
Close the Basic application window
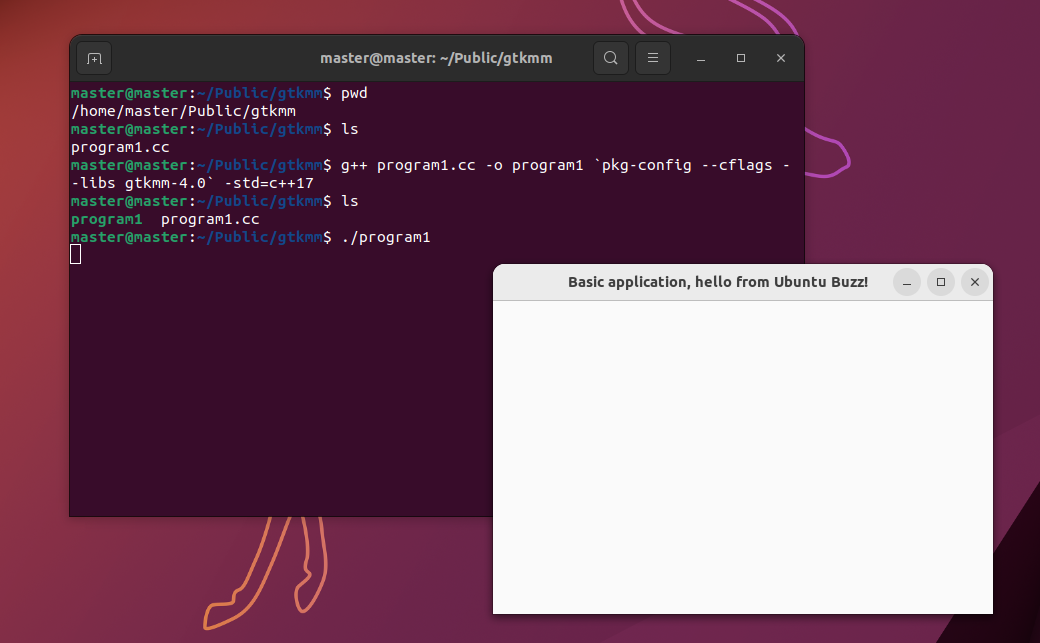pos(974,282)
